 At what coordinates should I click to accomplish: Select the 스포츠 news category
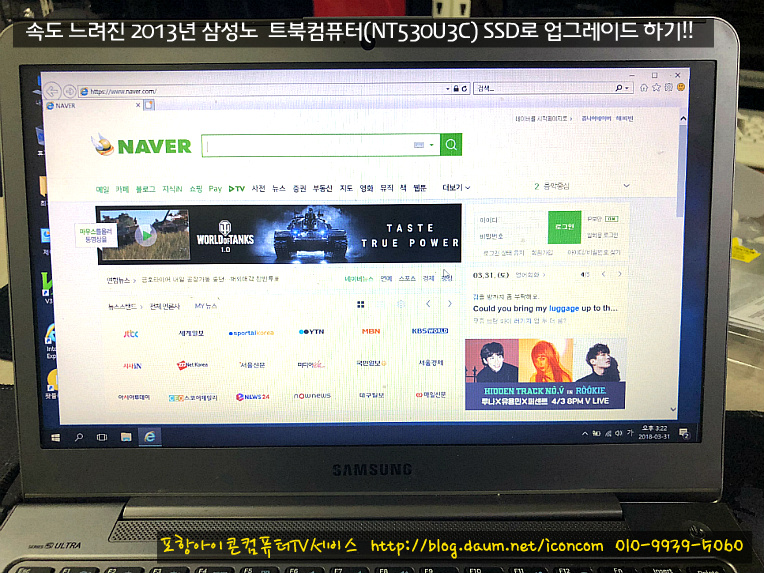point(407,279)
